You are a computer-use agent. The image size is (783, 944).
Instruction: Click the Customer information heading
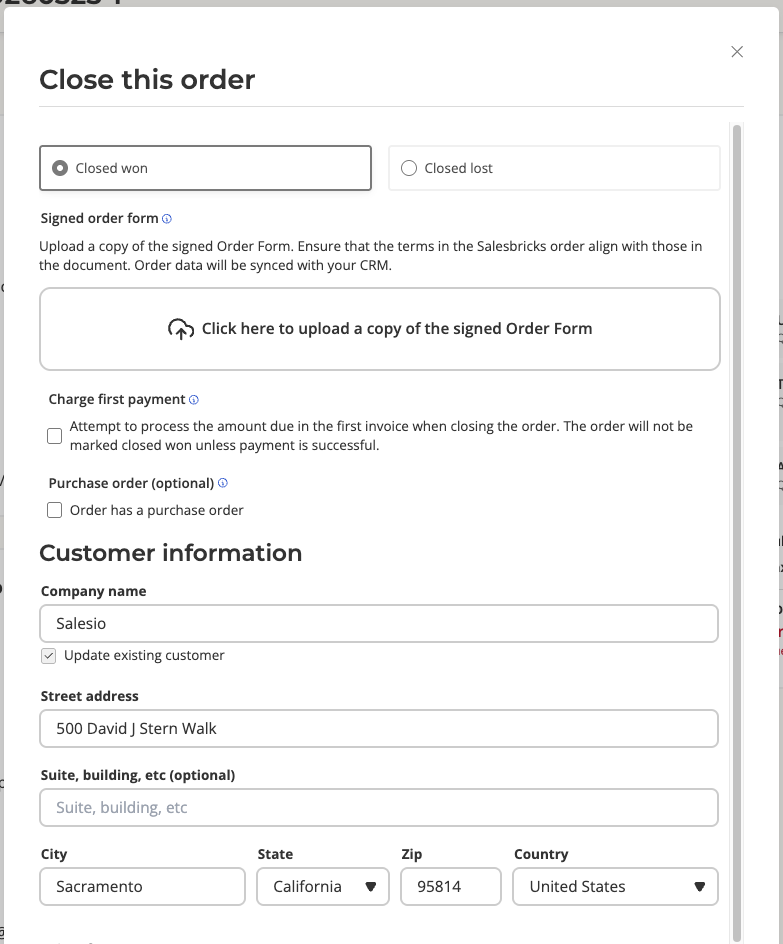click(171, 553)
